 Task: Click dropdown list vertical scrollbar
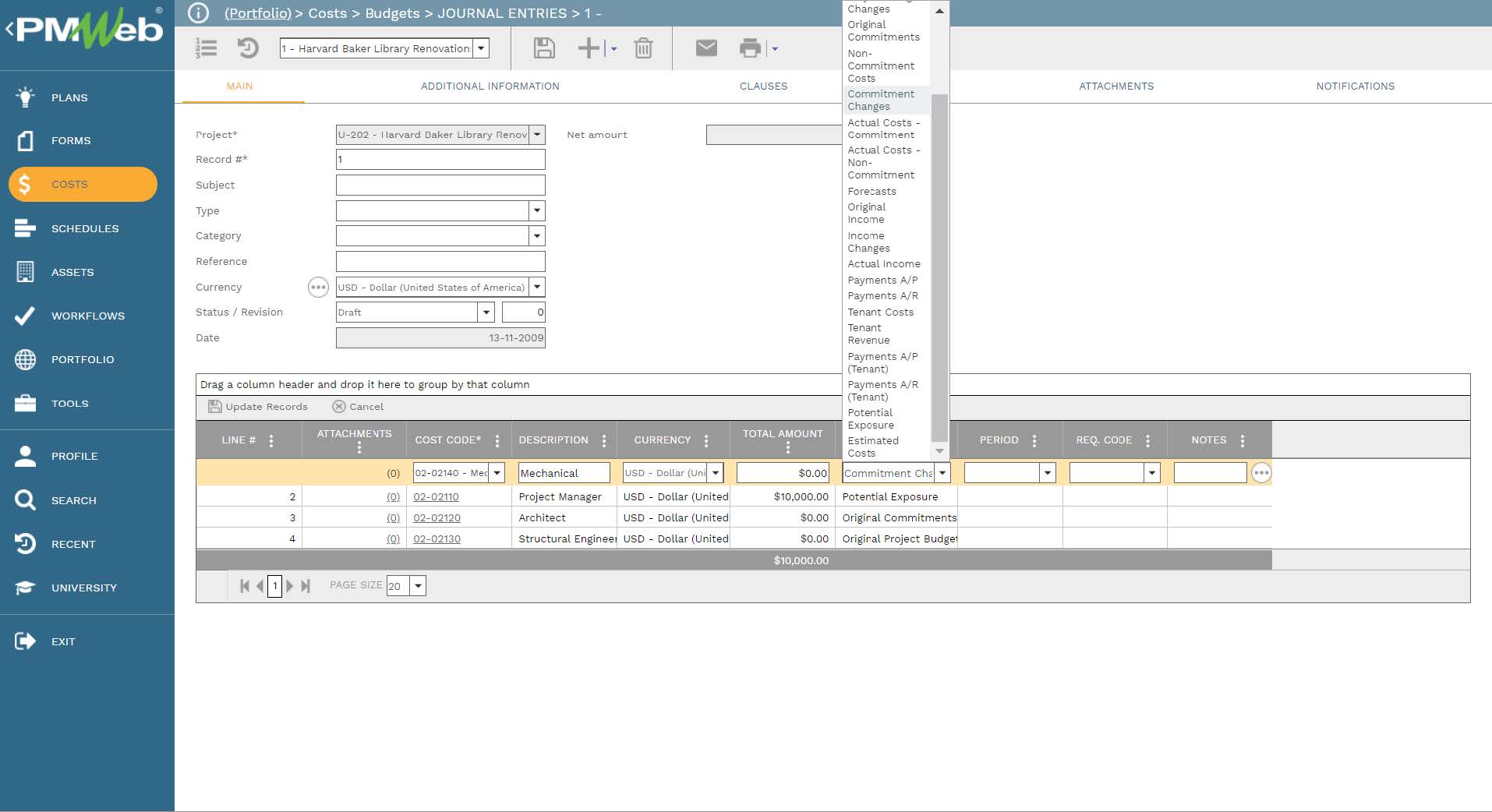coord(939,268)
